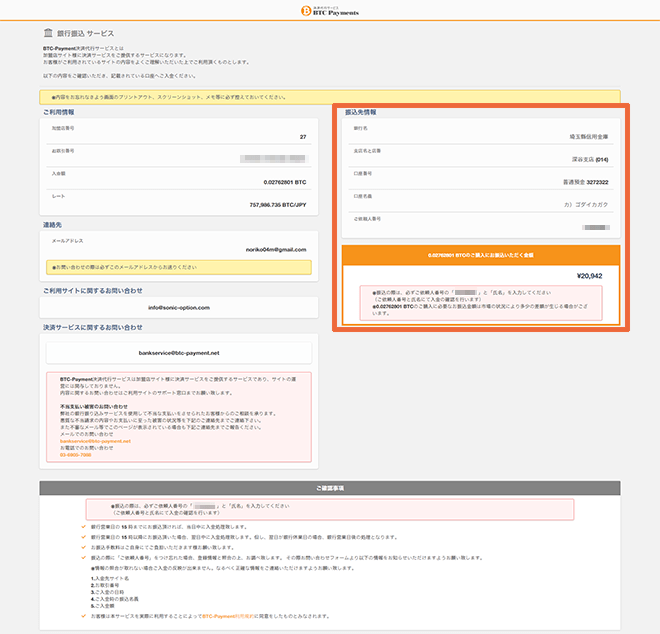Image resolution: width=660 pixels, height=634 pixels.
Task: Click the 連絡先 section heading
Action: pyautogui.click(x=52, y=225)
